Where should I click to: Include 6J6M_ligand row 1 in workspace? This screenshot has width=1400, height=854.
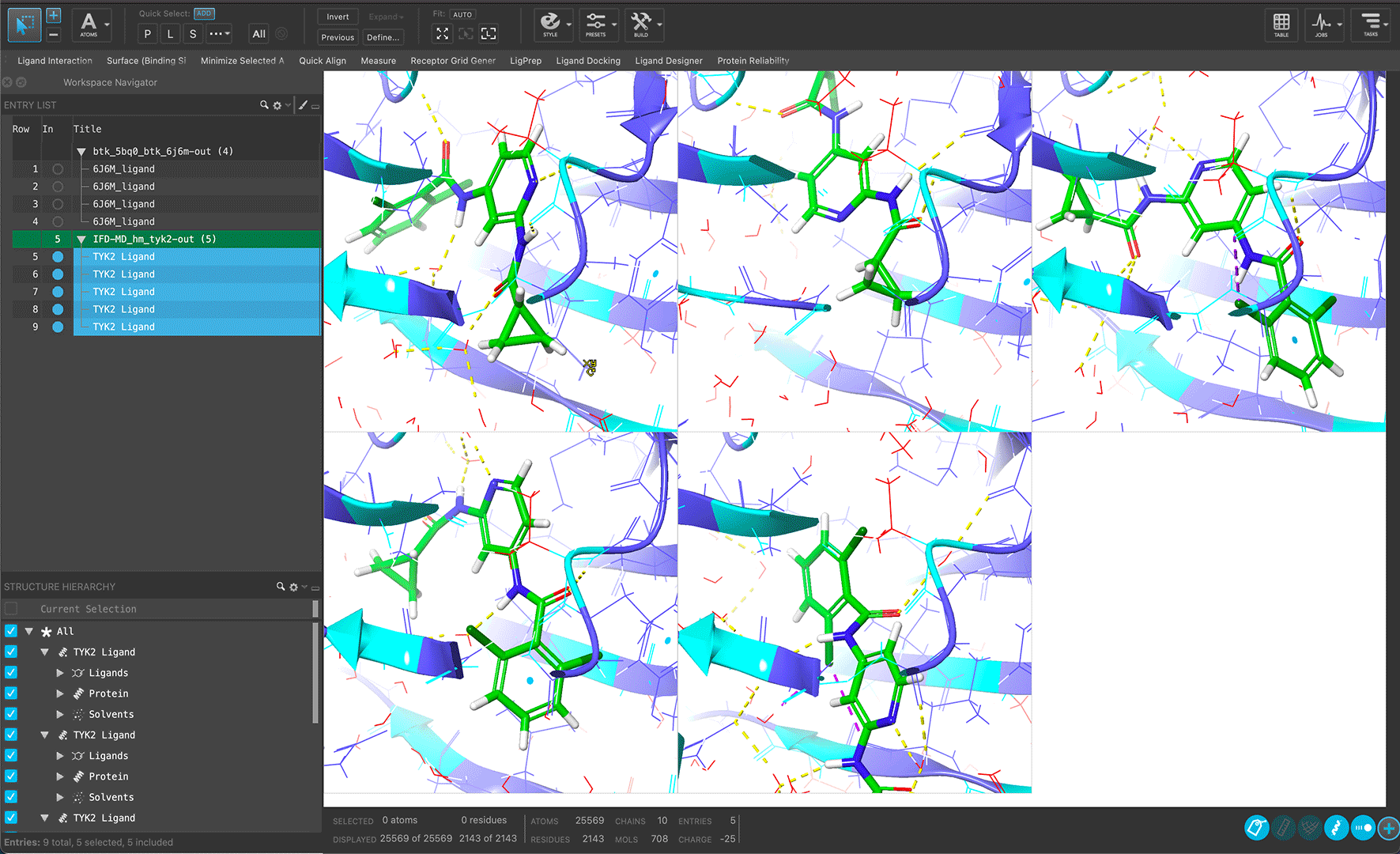click(58, 169)
